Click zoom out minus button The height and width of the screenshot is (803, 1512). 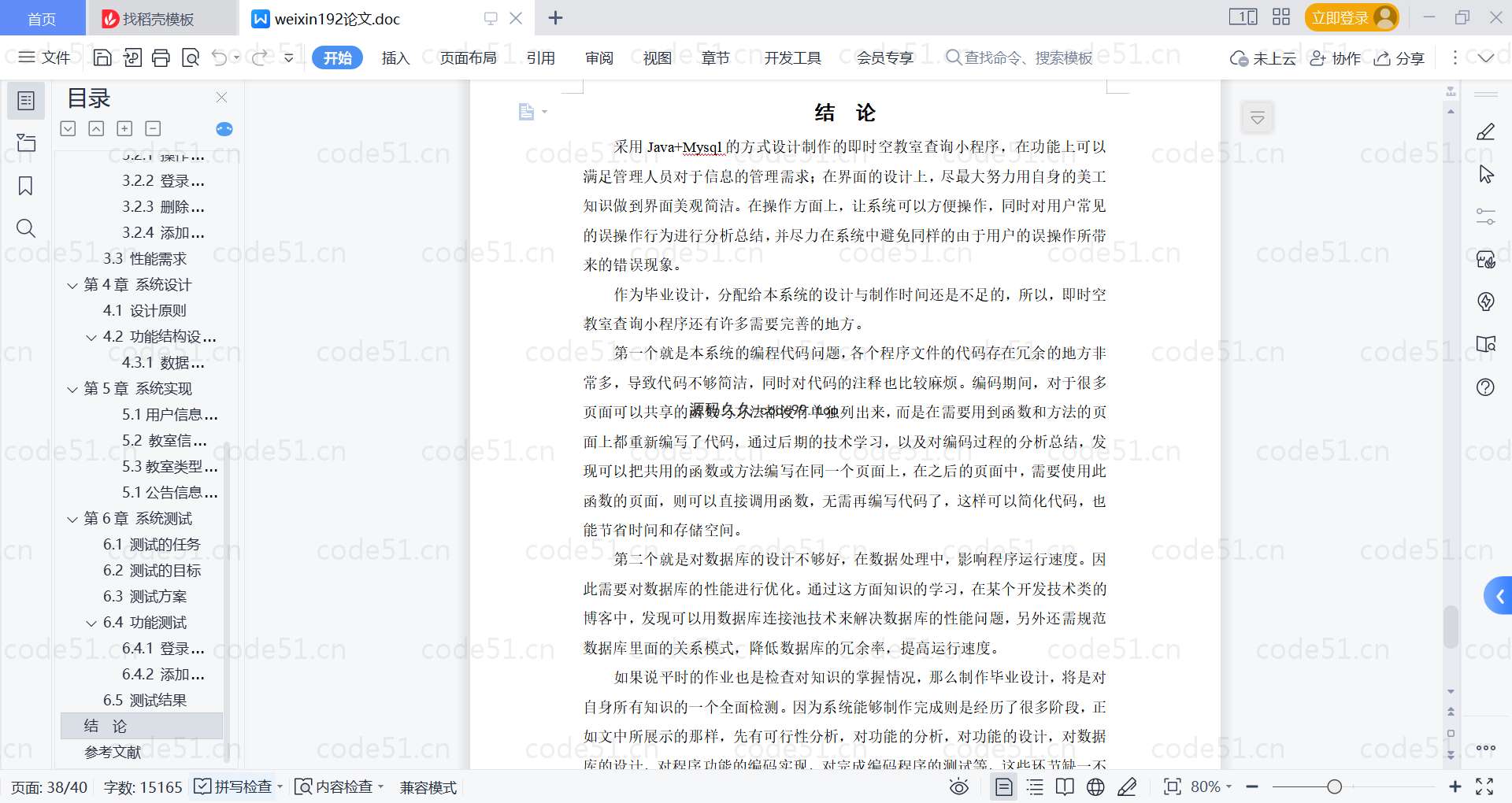(1252, 786)
